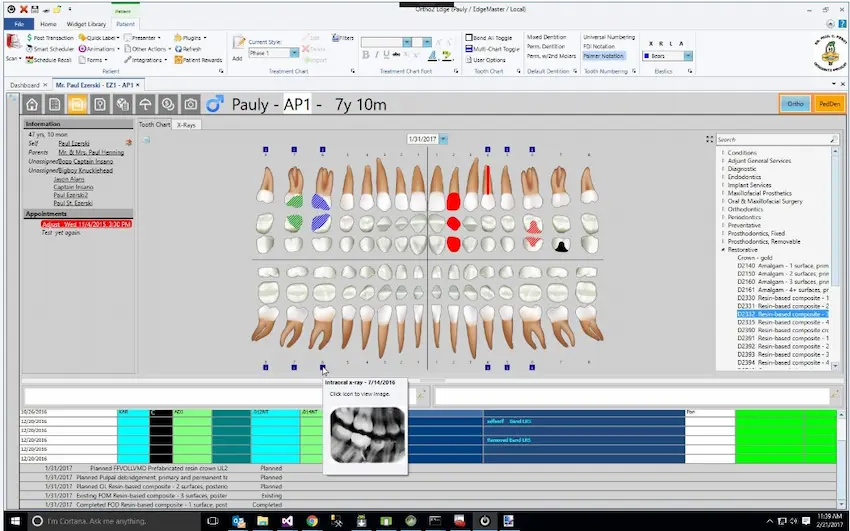Toggle the Ortho view button
This screenshot has height=531, width=850.
(795, 103)
